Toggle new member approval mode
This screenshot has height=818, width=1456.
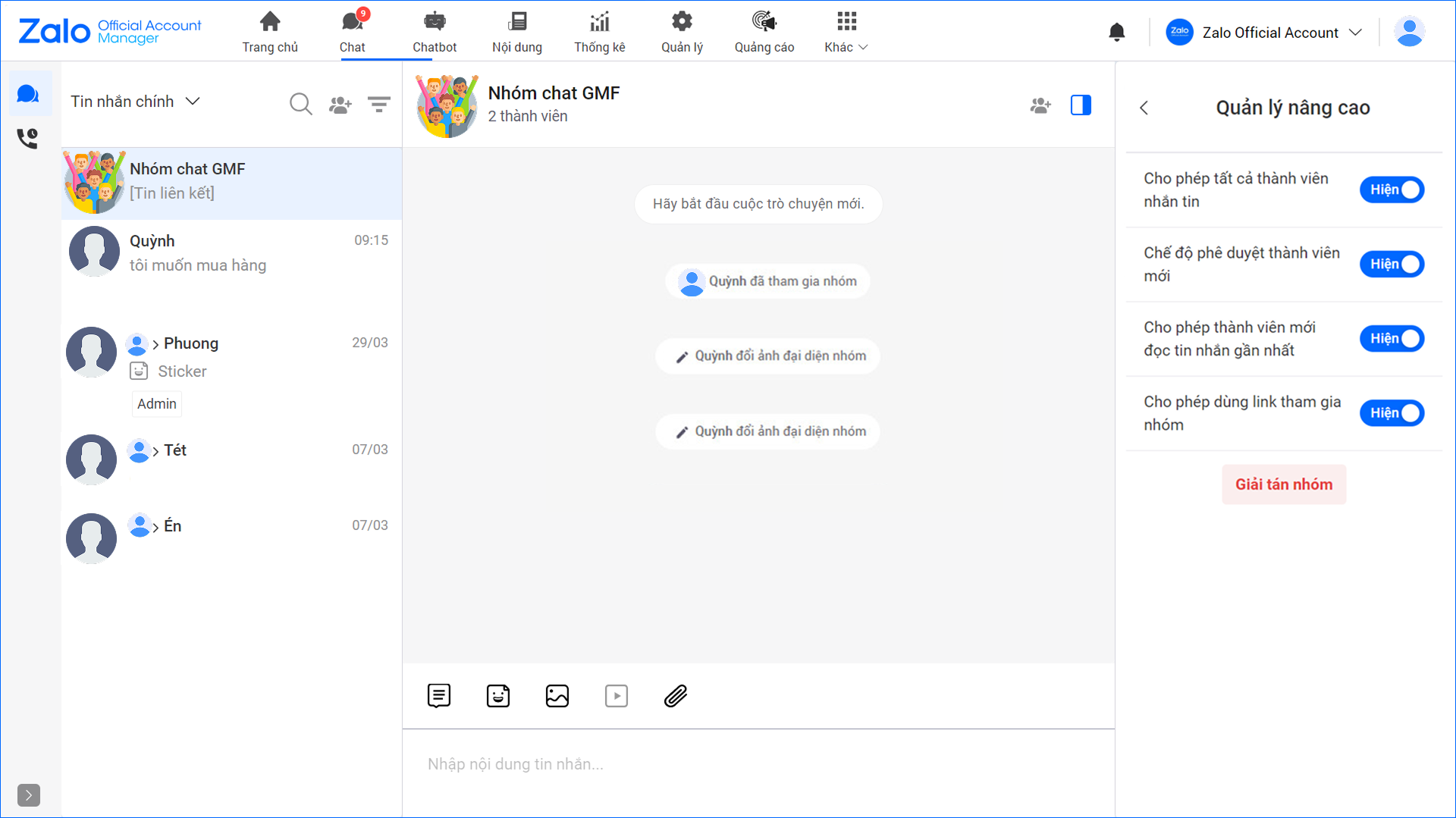tap(1392, 264)
